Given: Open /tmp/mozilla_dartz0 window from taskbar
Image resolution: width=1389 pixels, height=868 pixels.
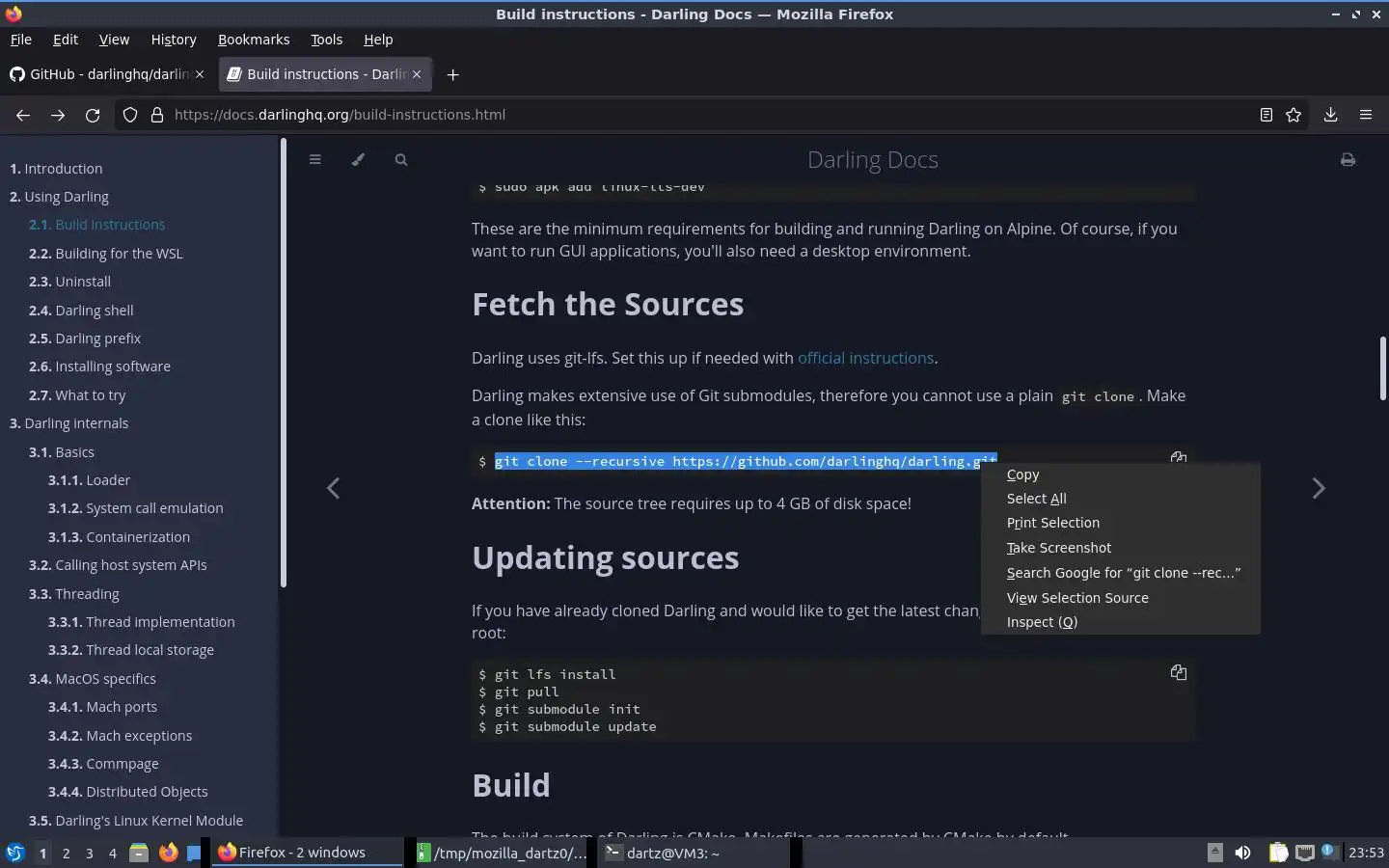Looking at the screenshot, I should tap(503, 853).
